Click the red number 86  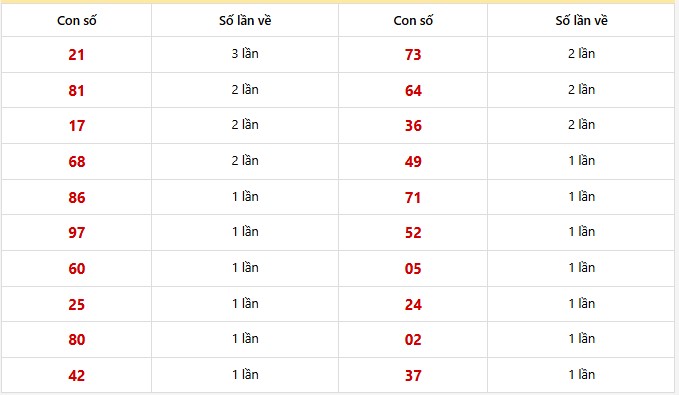(77, 198)
